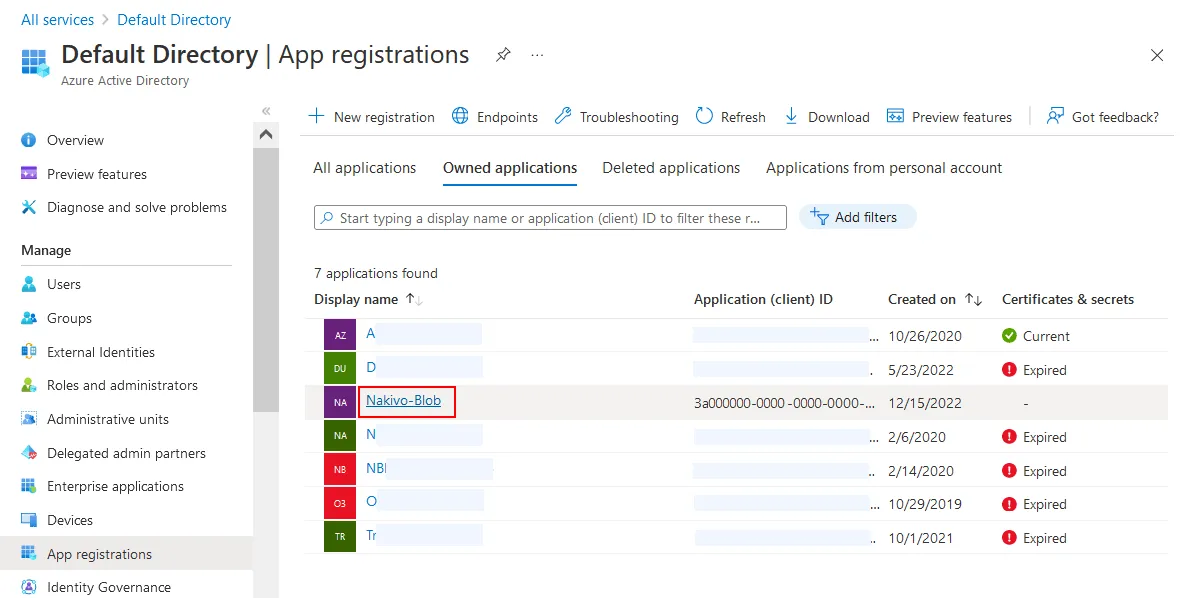This screenshot has height=598, width=1195.
Task: Collapse the left navigation sidebar
Action: (x=266, y=110)
